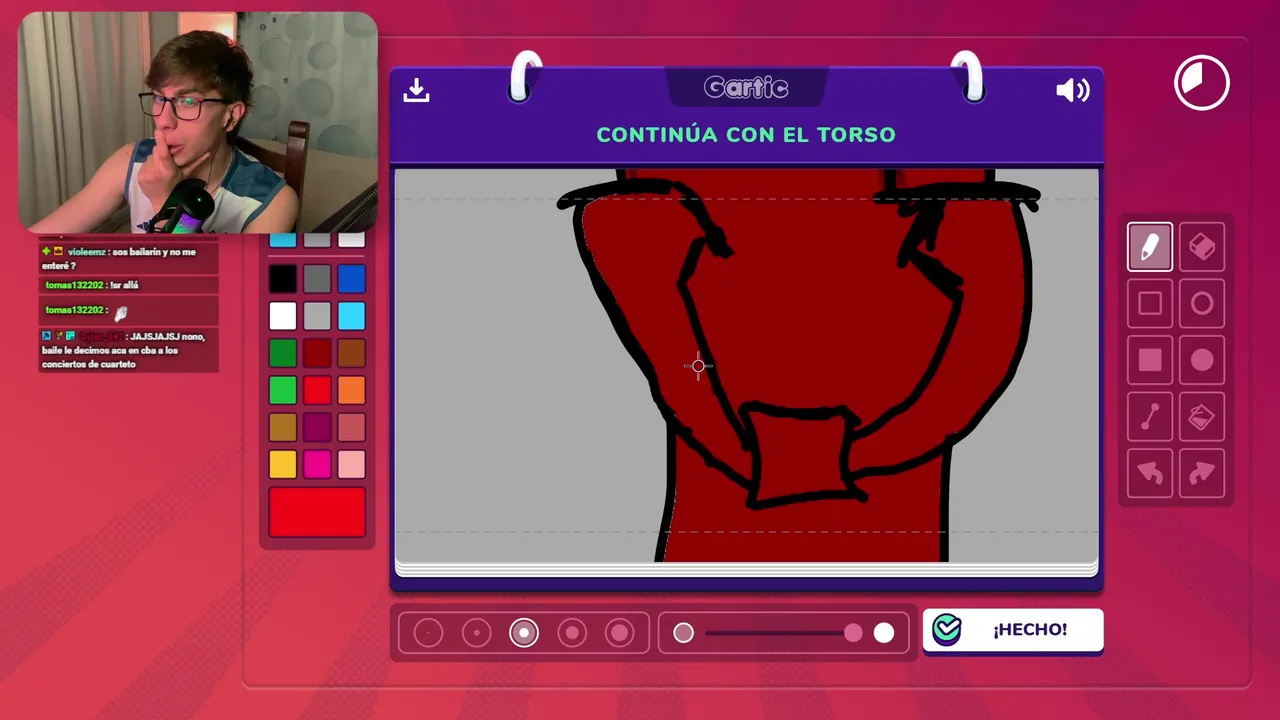Activate the paint bucket fill tool
This screenshot has height=720, width=1280.
1202,417
